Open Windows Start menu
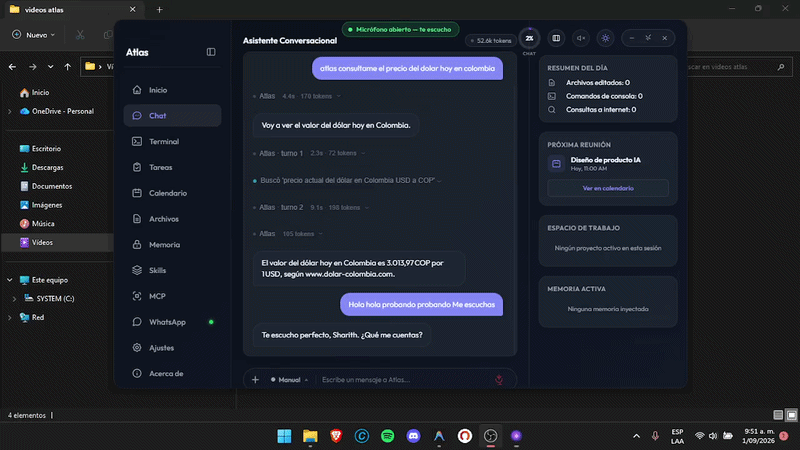This screenshot has width=800, height=450. coord(284,436)
